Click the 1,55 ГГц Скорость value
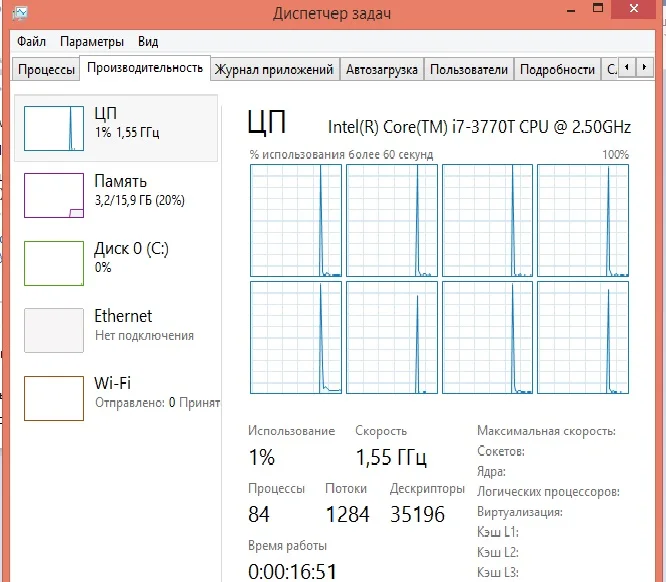Viewport: 666px width, 582px height. (391, 458)
